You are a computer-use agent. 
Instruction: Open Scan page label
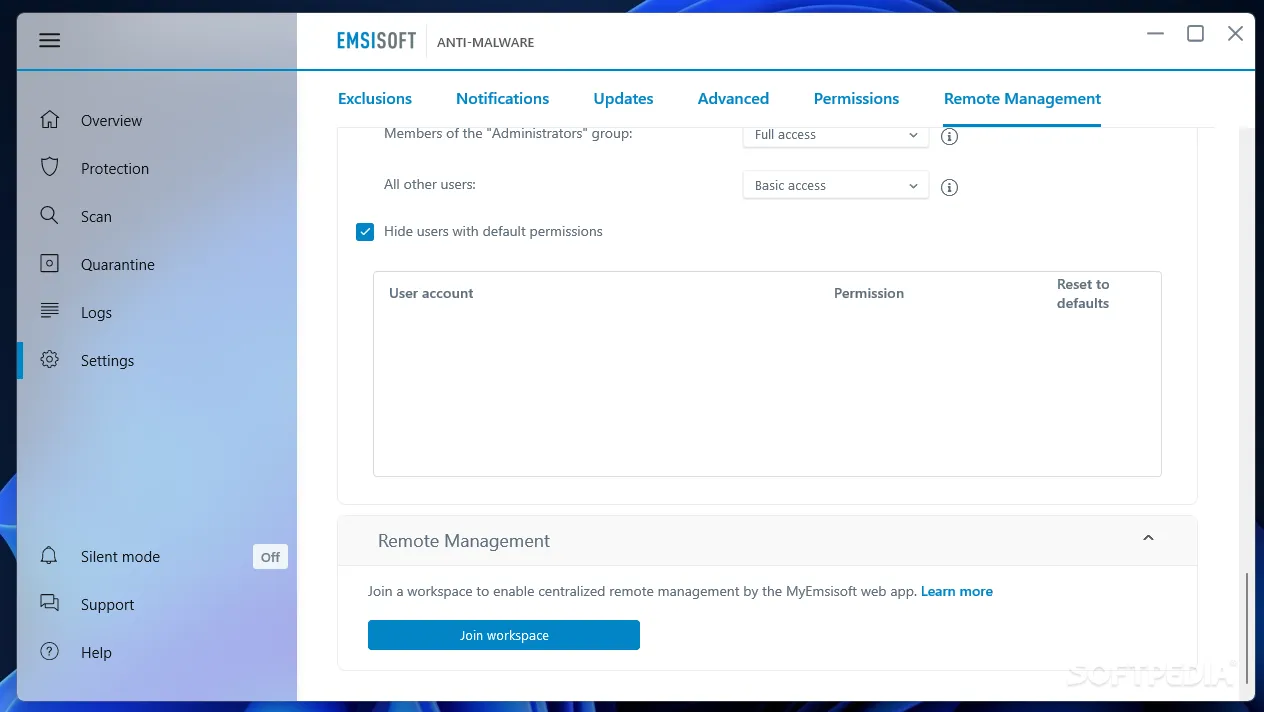point(96,216)
